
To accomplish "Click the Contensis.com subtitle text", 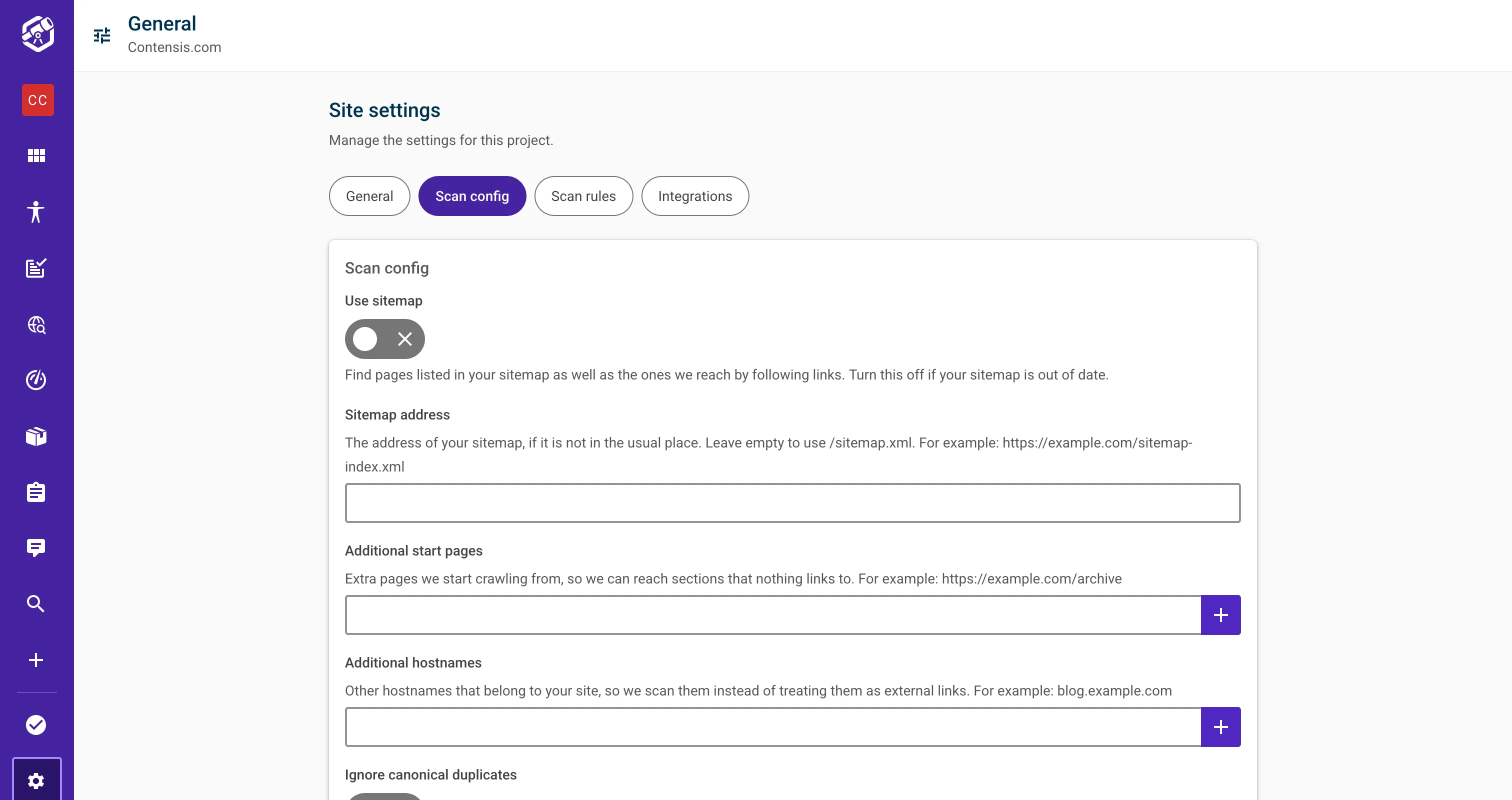I will click(174, 47).
